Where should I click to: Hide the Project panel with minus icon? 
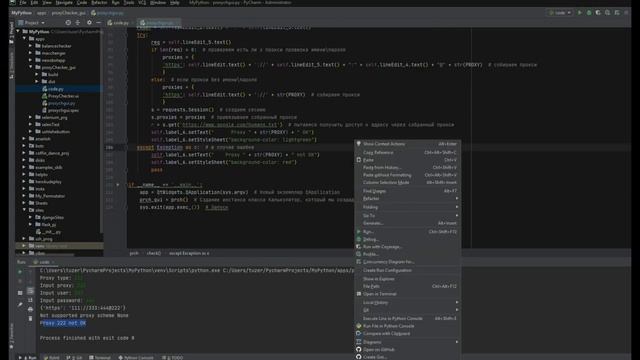pos(98,23)
